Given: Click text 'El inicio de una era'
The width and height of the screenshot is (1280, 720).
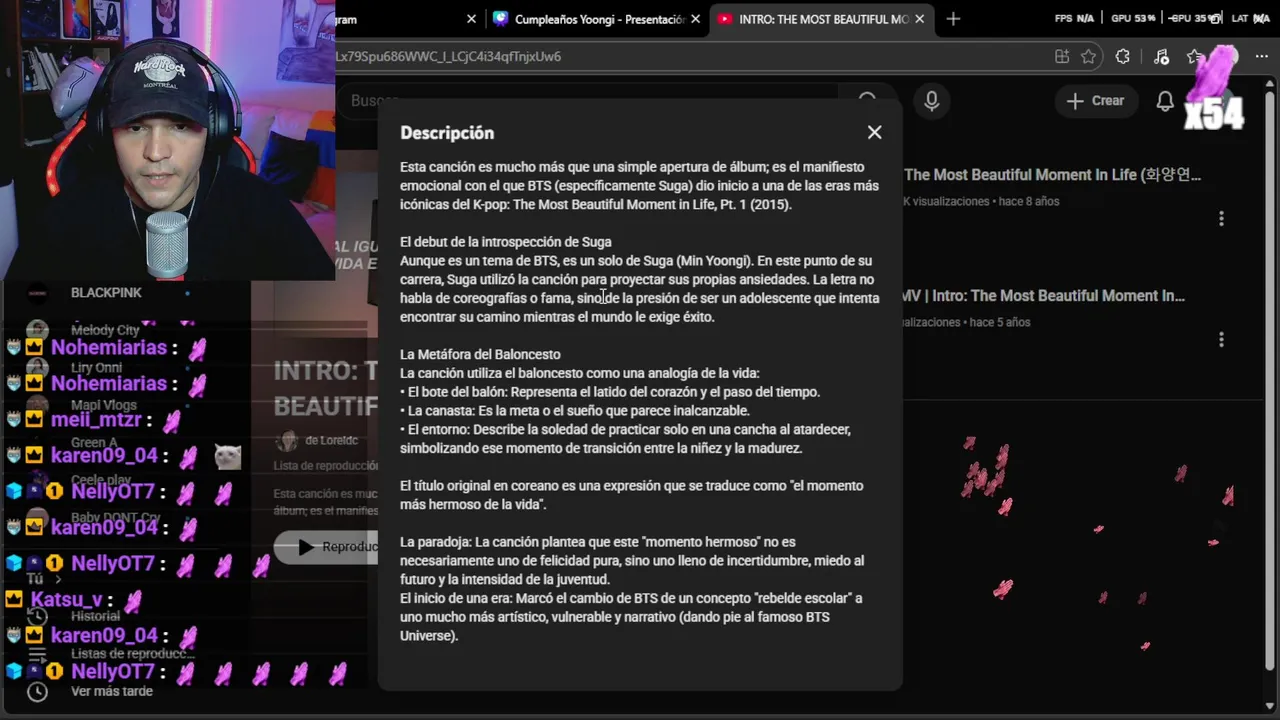Looking at the screenshot, I should [x=456, y=598].
